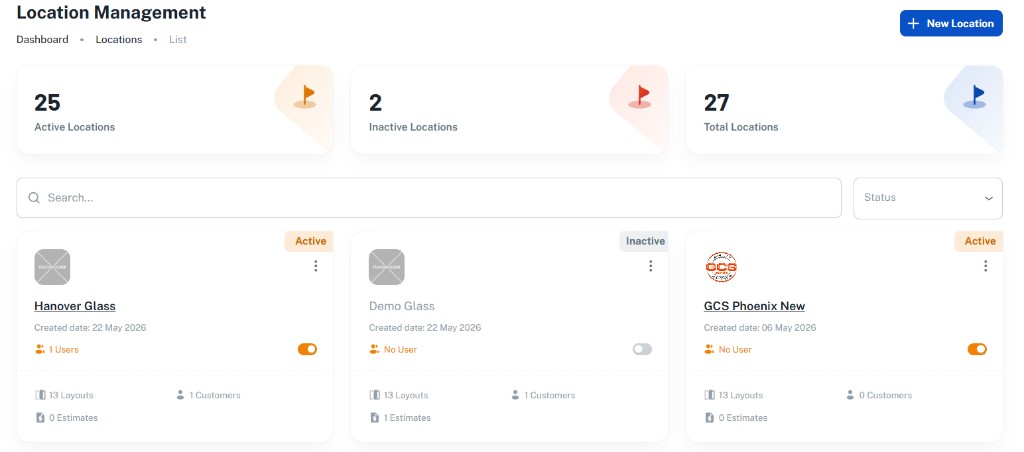
Task: Open the Hanover Glass three-dot menu
Action: pos(316,266)
